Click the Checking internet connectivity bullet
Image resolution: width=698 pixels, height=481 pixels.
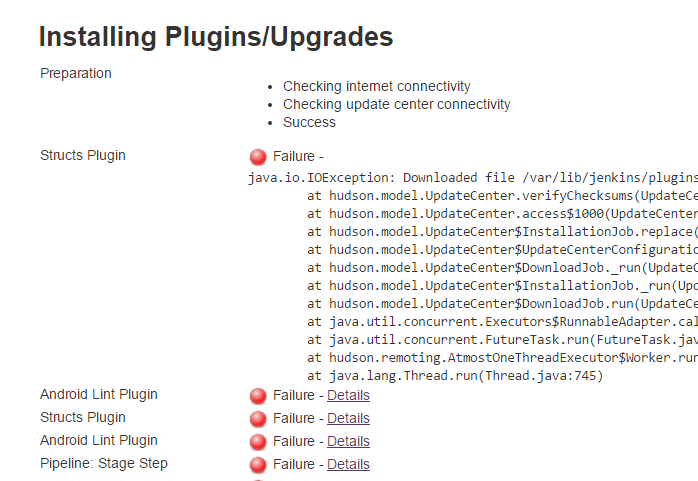pyautogui.click(x=376, y=86)
